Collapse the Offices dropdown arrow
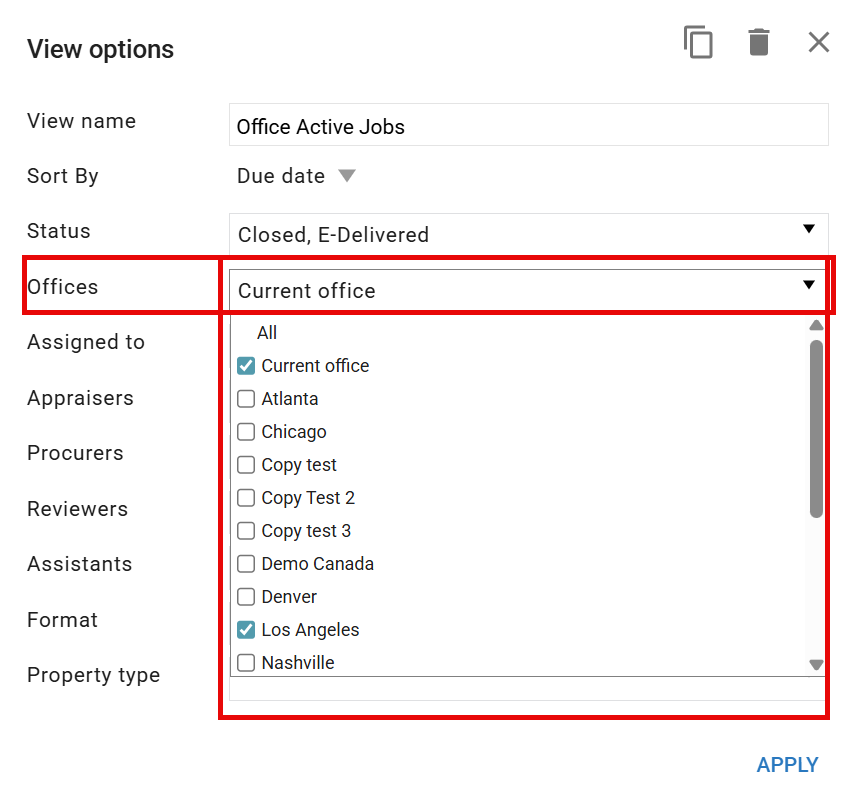Image resolution: width=861 pixels, height=797 pixels. click(x=808, y=285)
